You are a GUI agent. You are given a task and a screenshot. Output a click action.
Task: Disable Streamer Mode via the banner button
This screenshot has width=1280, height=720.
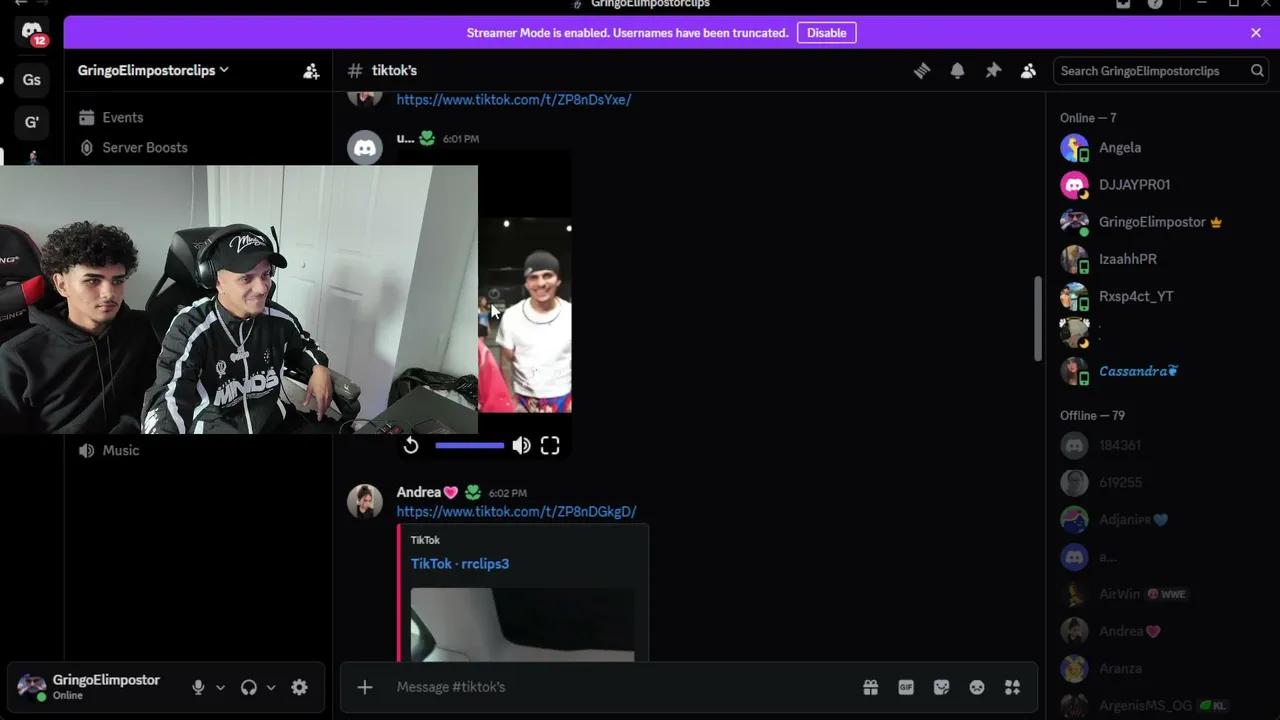pyautogui.click(x=827, y=33)
